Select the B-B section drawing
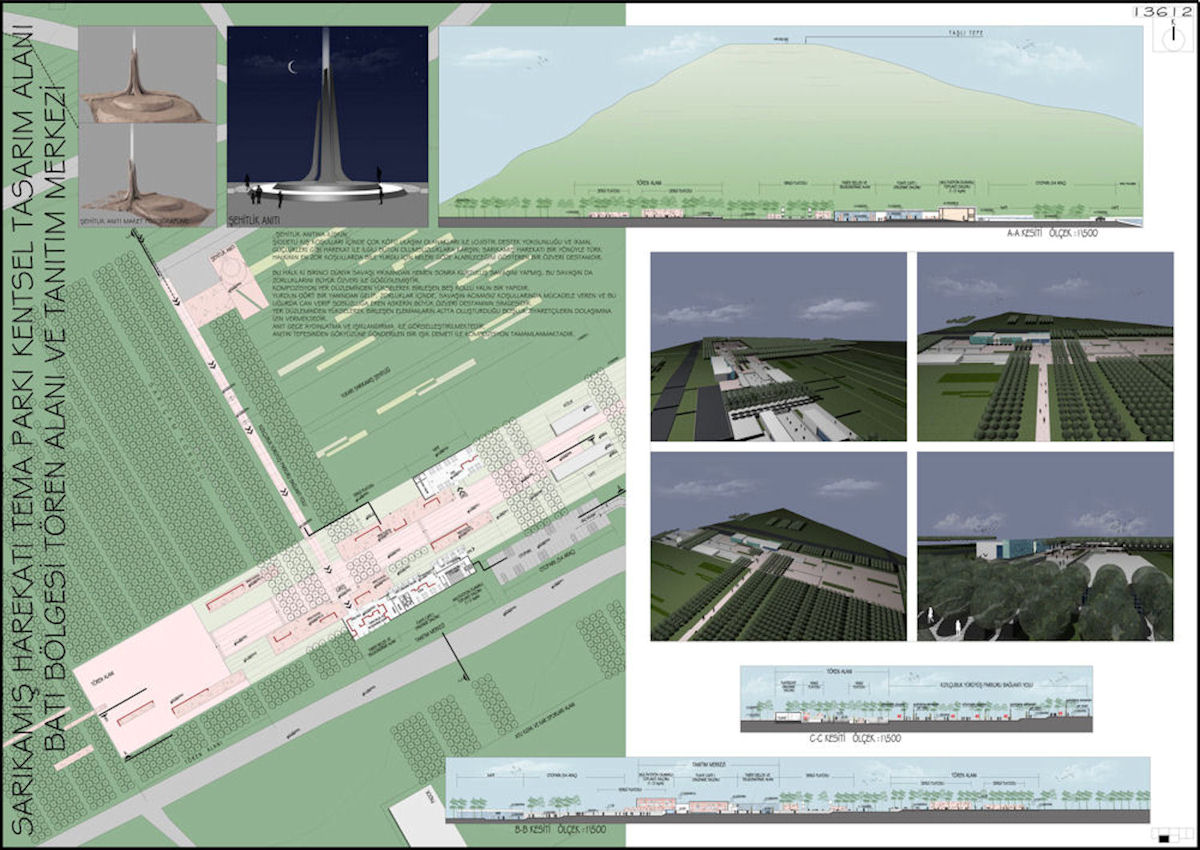The image size is (1200, 850). 797,789
